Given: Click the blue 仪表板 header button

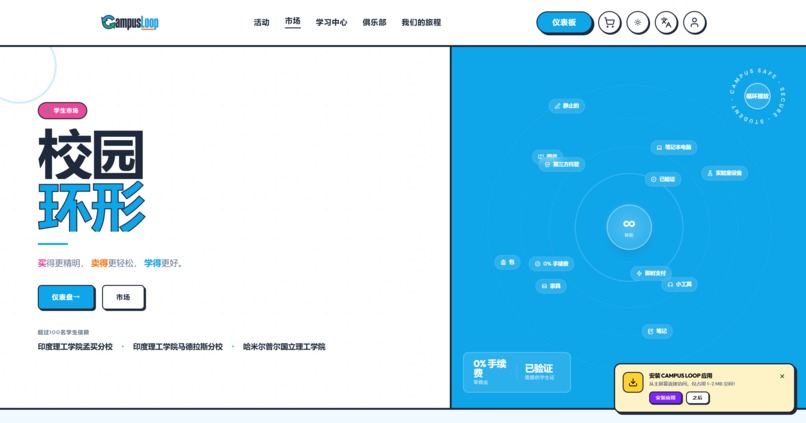Looking at the screenshot, I should (564, 23).
